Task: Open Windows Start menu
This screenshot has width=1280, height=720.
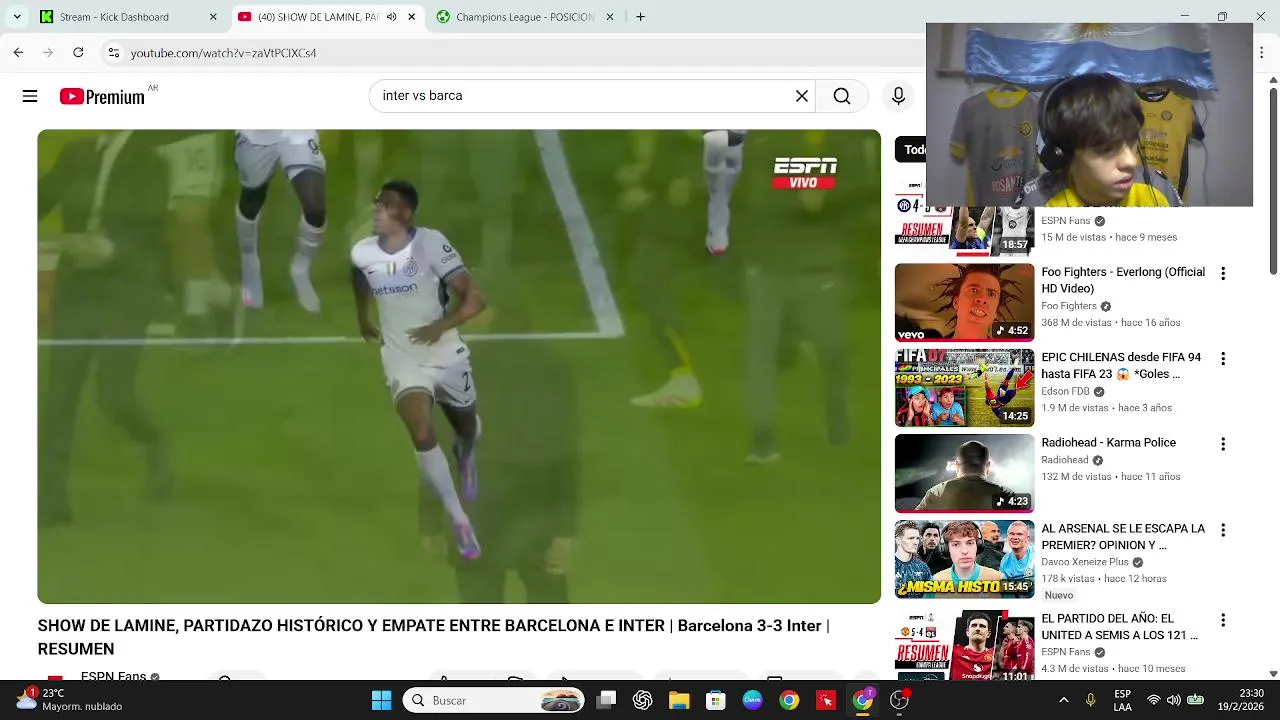Action: (x=381, y=700)
